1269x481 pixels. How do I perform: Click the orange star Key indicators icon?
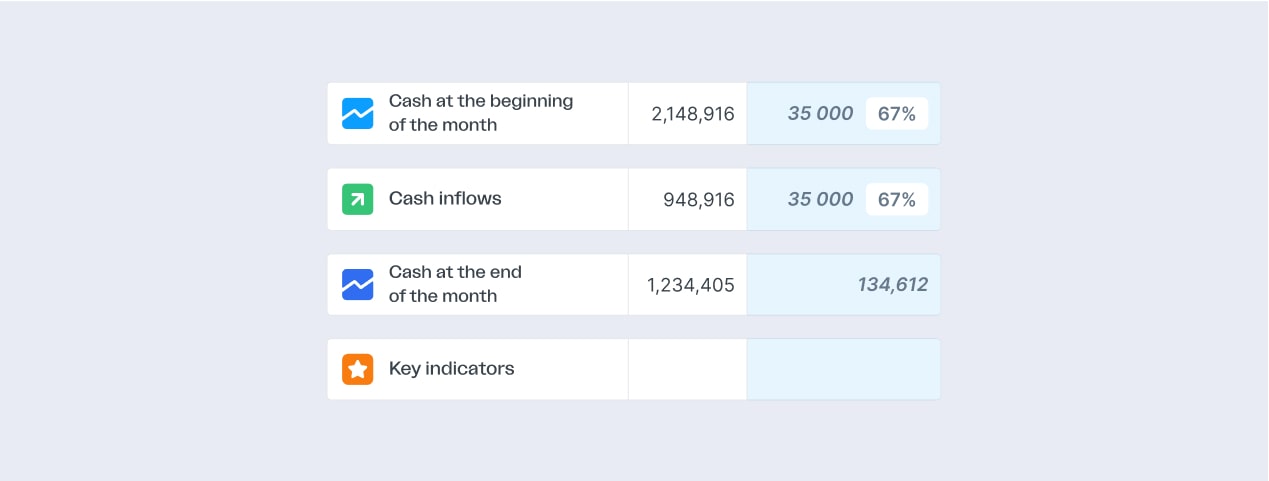[357, 369]
